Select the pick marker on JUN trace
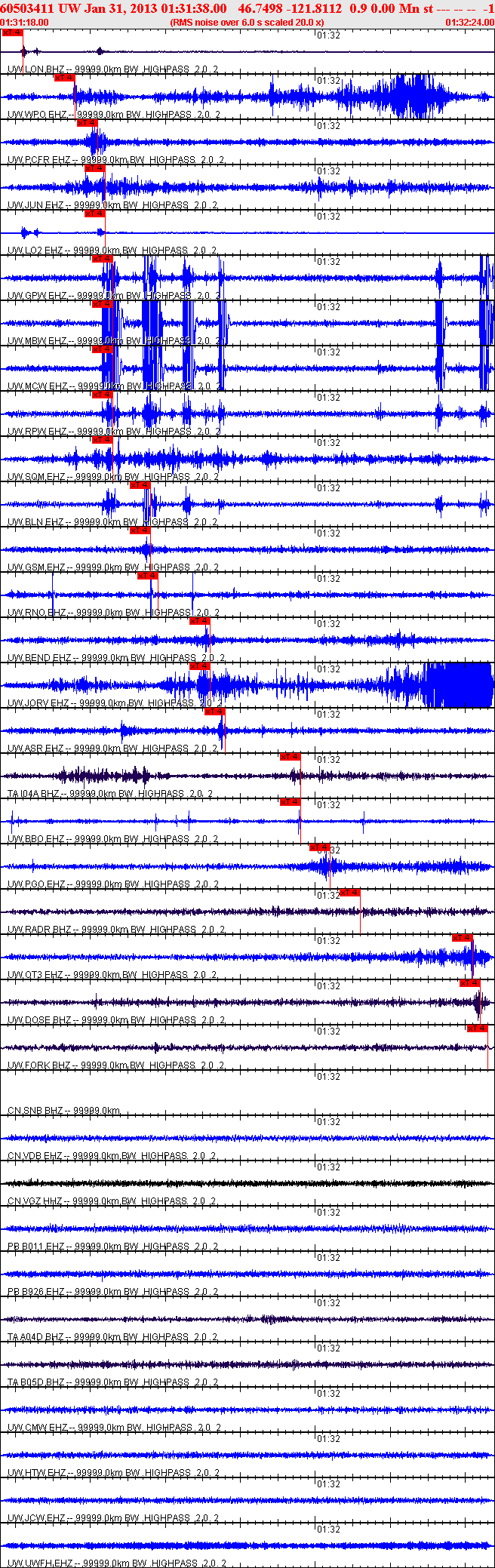This screenshot has height=1568, width=495. (x=95, y=168)
